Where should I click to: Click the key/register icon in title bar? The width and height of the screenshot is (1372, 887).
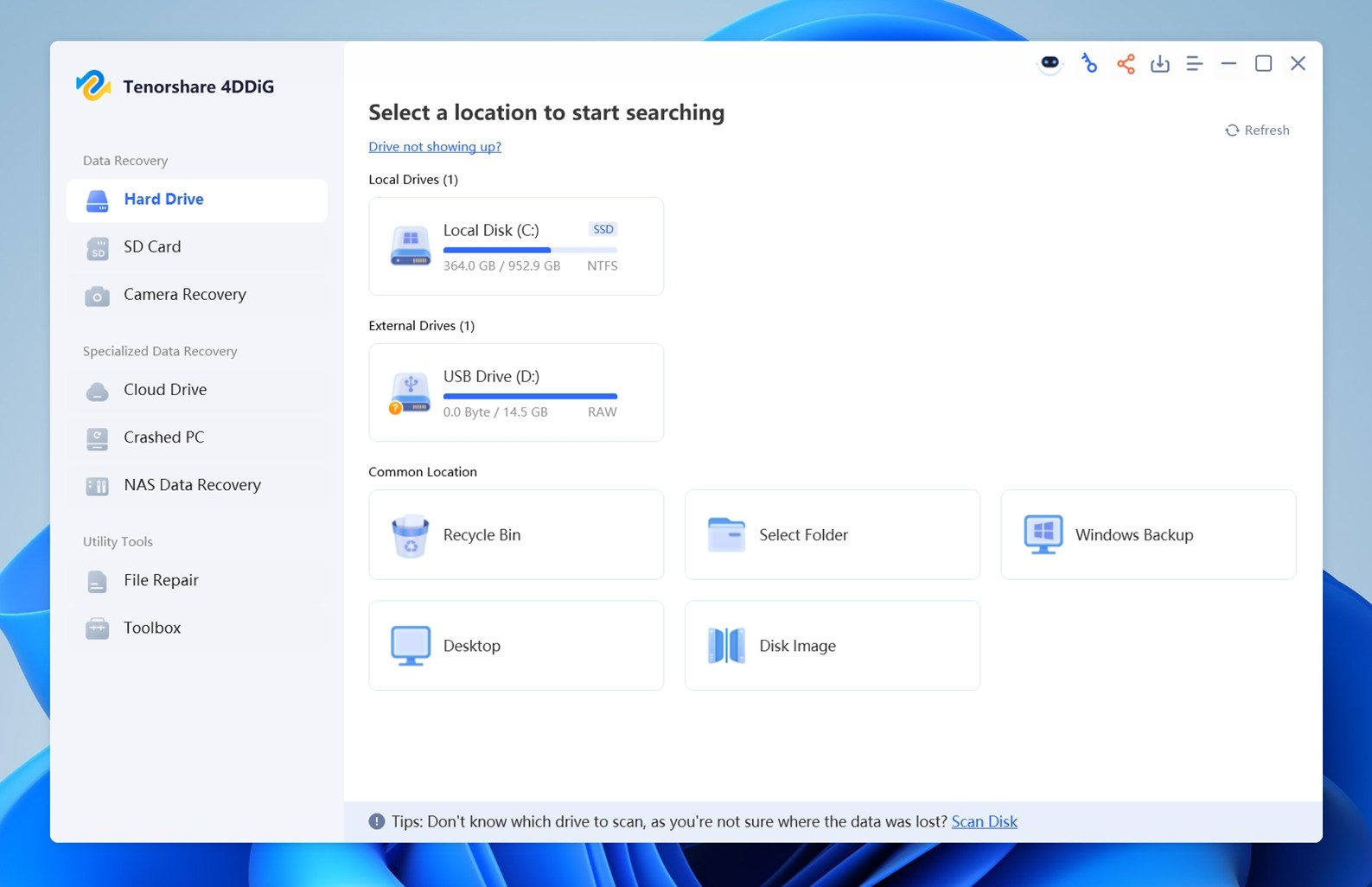coord(1088,63)
